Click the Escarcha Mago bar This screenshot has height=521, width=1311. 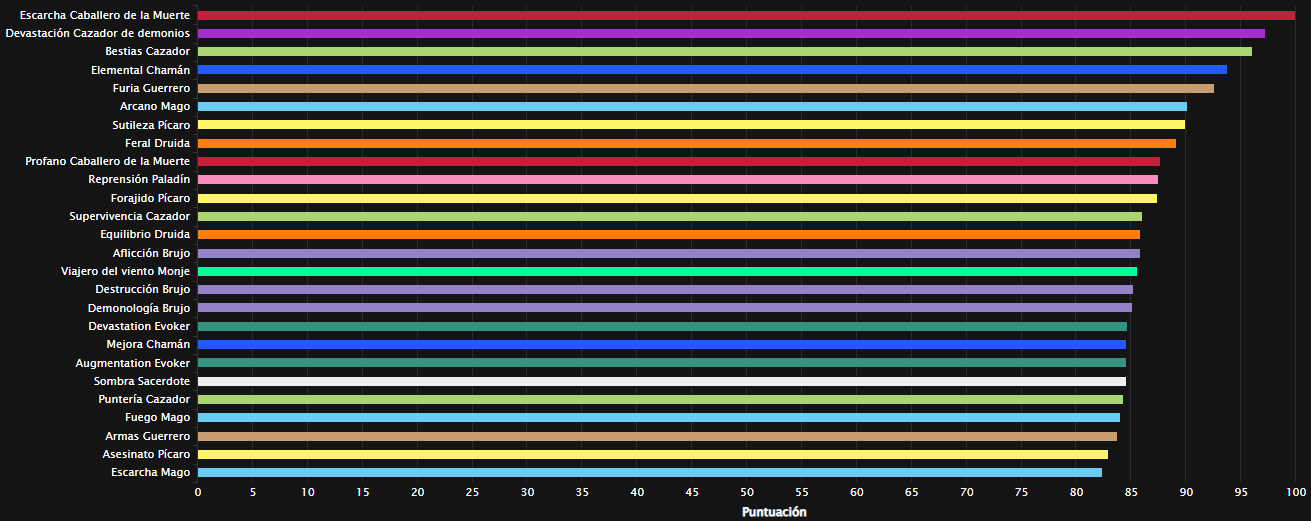pyautogui.click(x=649, y=473)
